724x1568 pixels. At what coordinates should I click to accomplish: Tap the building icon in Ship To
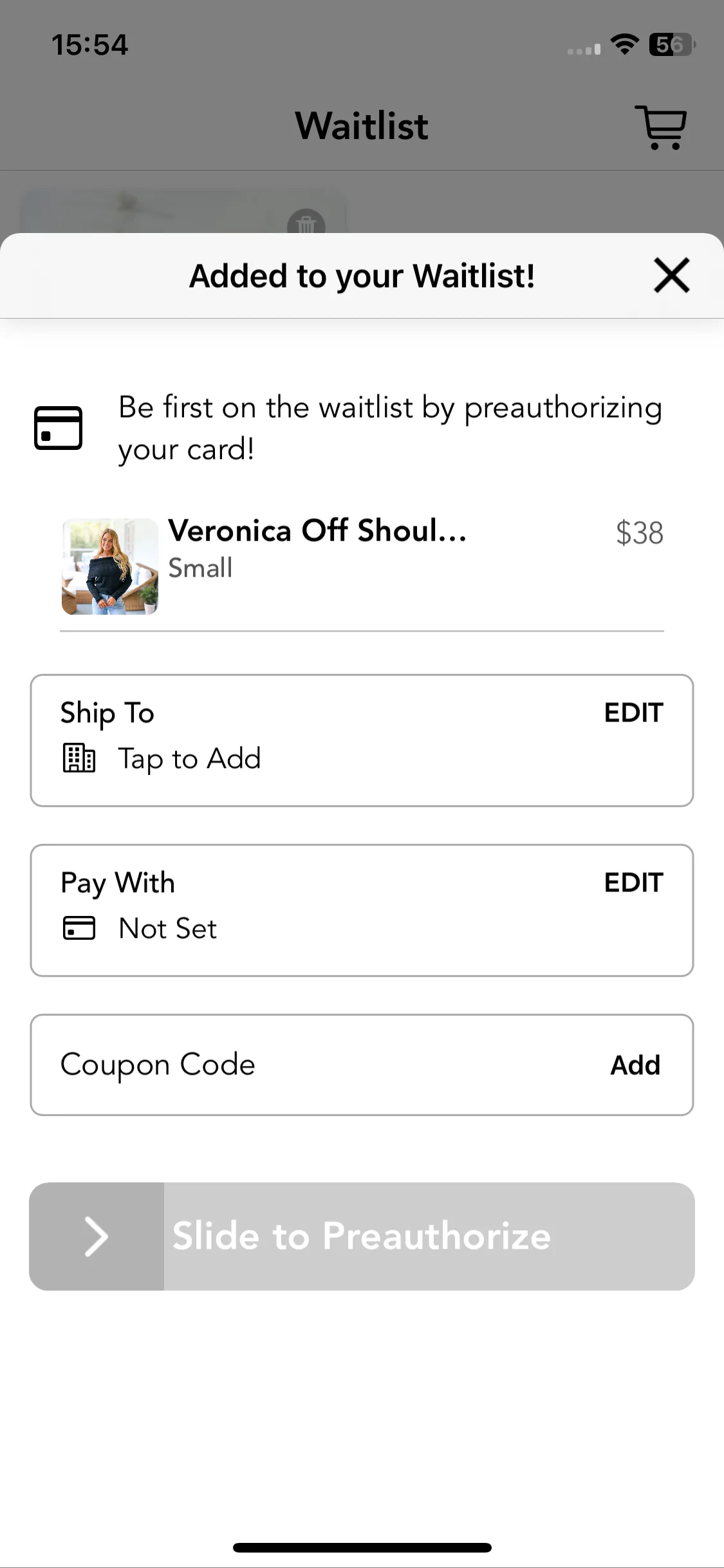pos(79,758)
